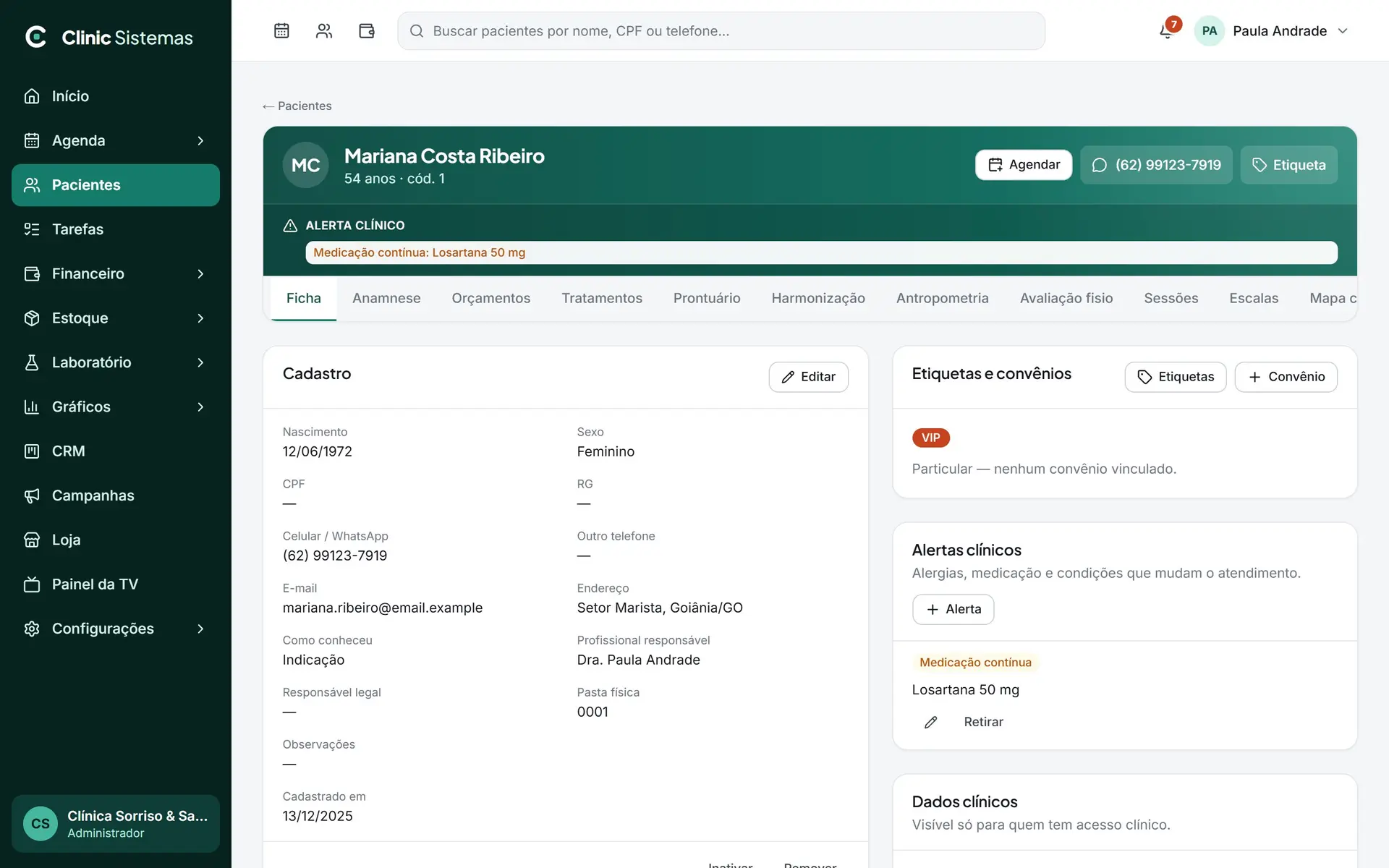Open Campanhas megaphone icon in sidebar
The width and height of the screenshot is (1389, 868).
click(32, 495)
